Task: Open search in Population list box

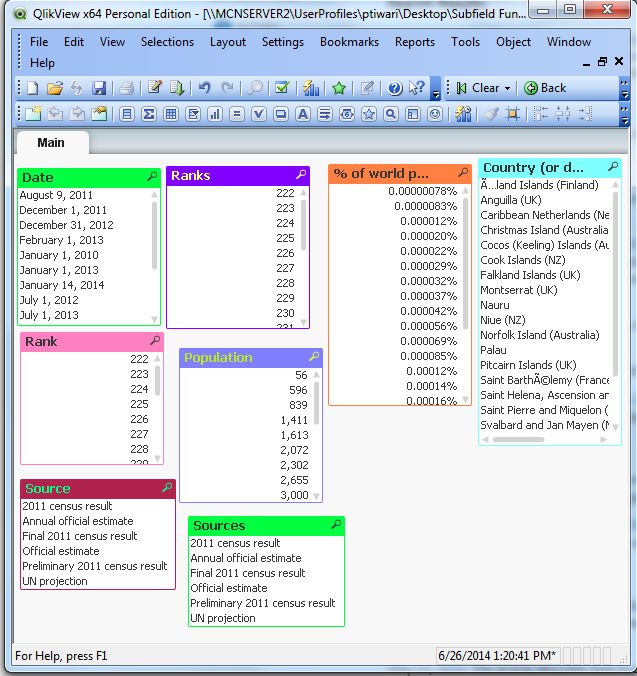Action: (x=314, y=356)
